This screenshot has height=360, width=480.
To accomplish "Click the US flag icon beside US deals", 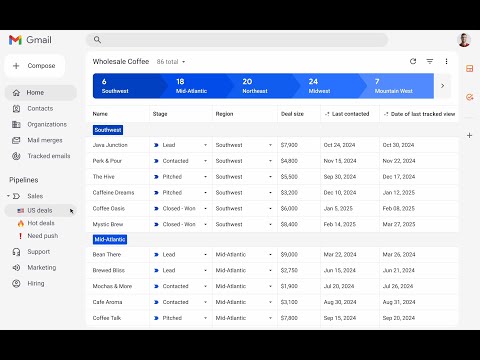I will (x=21, y=211).
